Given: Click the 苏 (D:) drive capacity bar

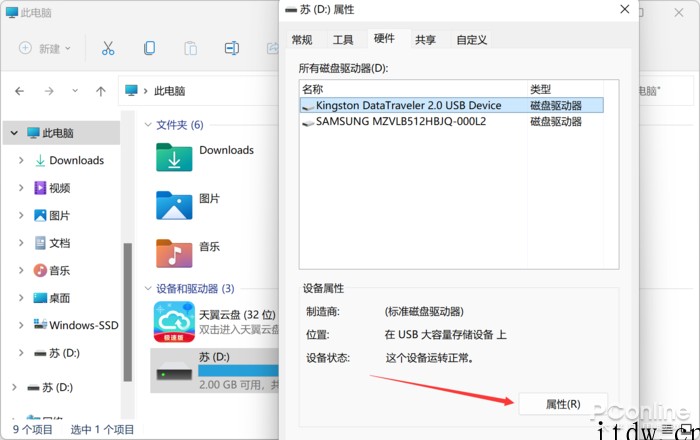Looking at the screenshot, I should point(238,370).
